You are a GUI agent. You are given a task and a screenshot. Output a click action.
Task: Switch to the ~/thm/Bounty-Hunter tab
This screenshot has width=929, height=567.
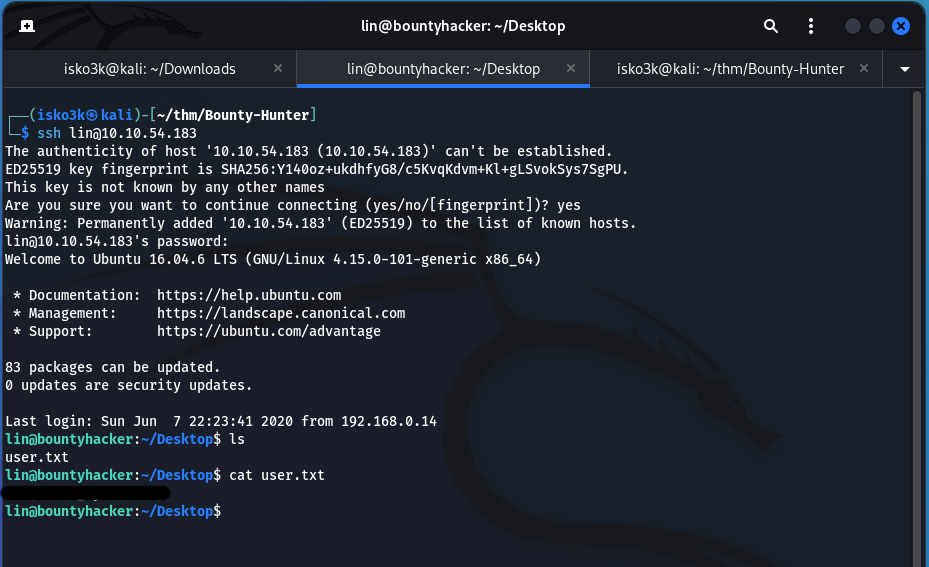click(730, 69)
